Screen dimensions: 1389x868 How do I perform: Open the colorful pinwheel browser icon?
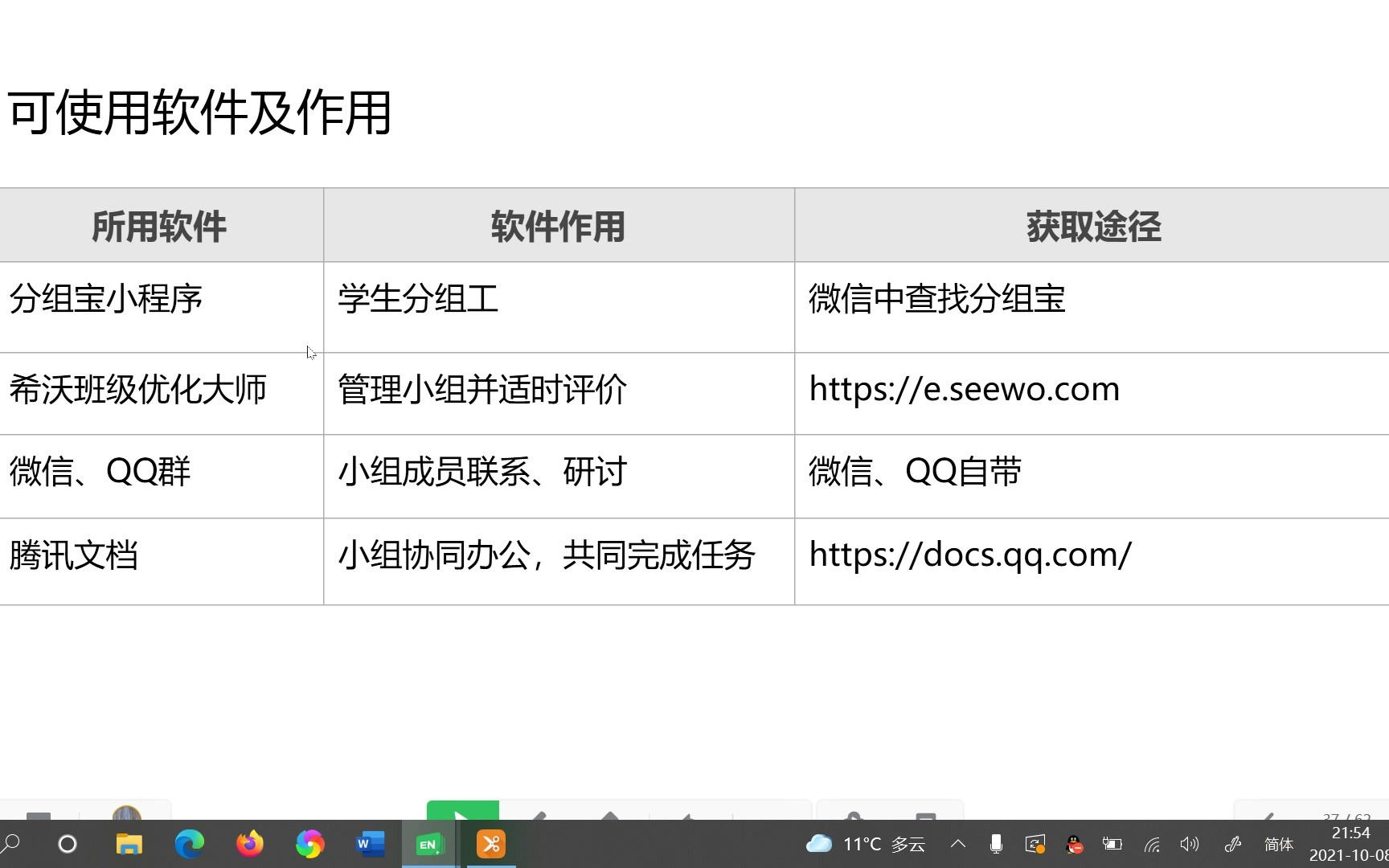[x=309, y=844]
